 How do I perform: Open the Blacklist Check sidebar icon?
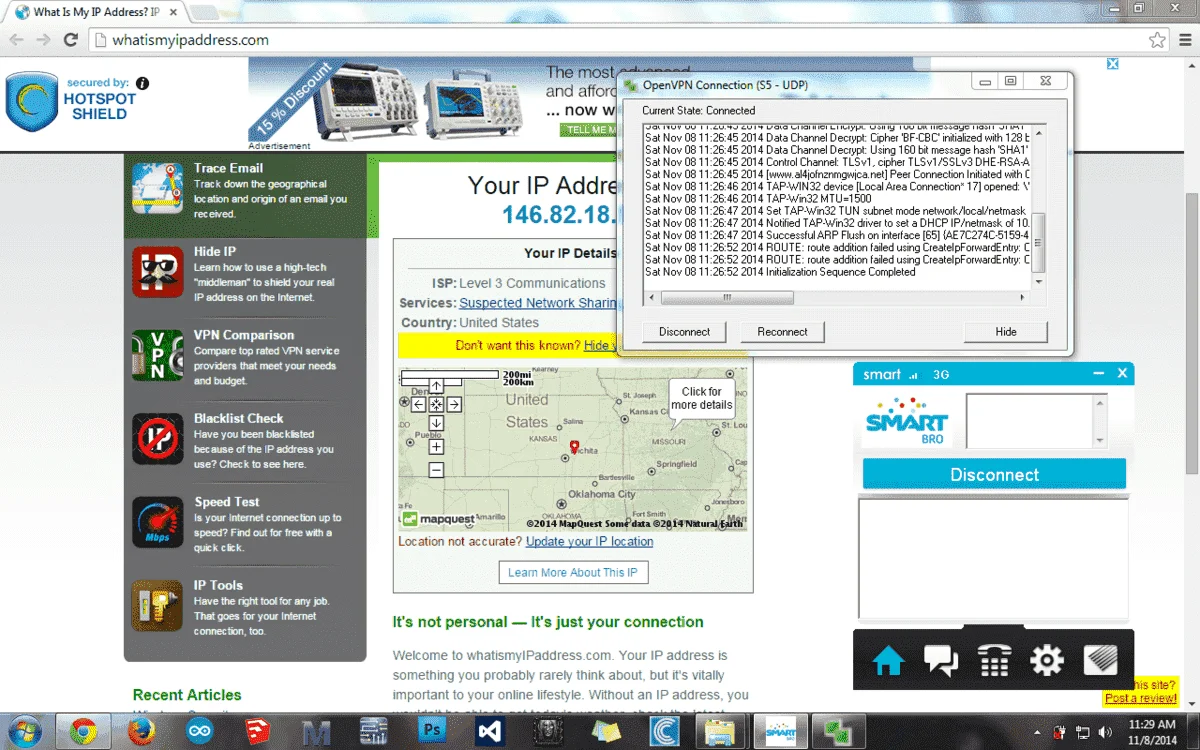[x=158, y=439]
